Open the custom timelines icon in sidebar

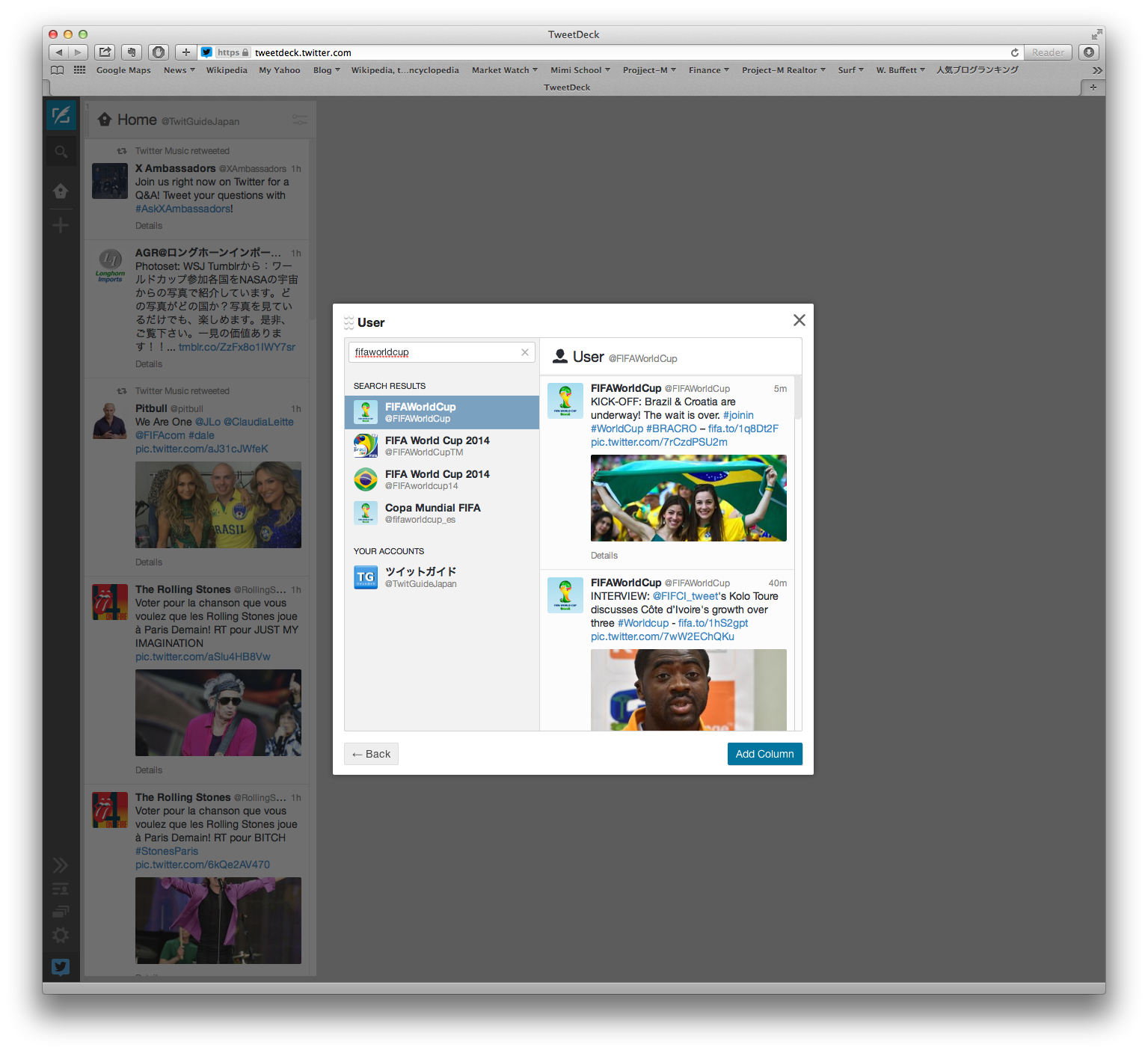point(61,912)
